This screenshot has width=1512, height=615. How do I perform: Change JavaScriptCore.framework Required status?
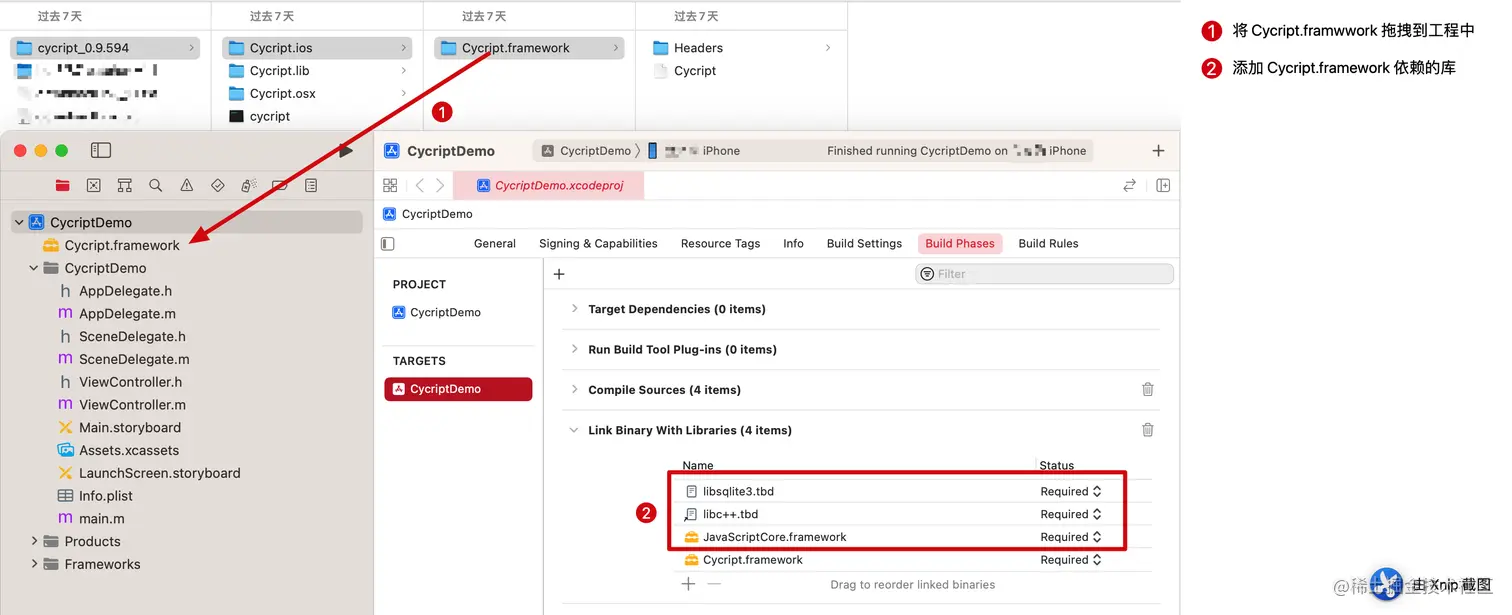point(1071,537)
